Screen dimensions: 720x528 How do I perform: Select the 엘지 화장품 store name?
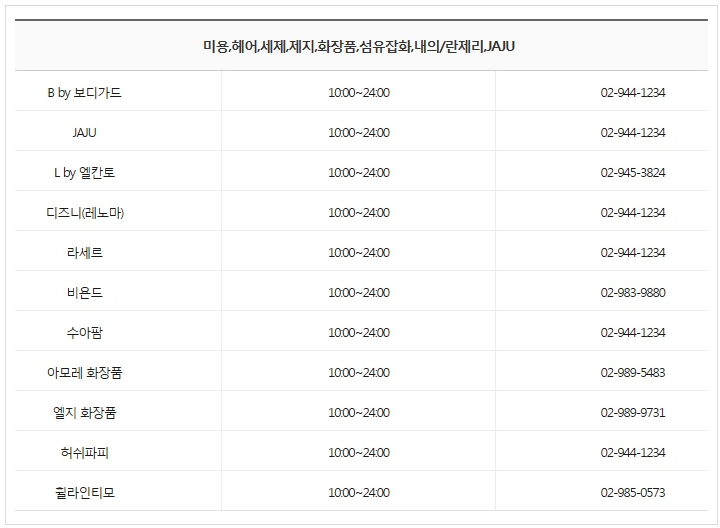coord(85,412)
